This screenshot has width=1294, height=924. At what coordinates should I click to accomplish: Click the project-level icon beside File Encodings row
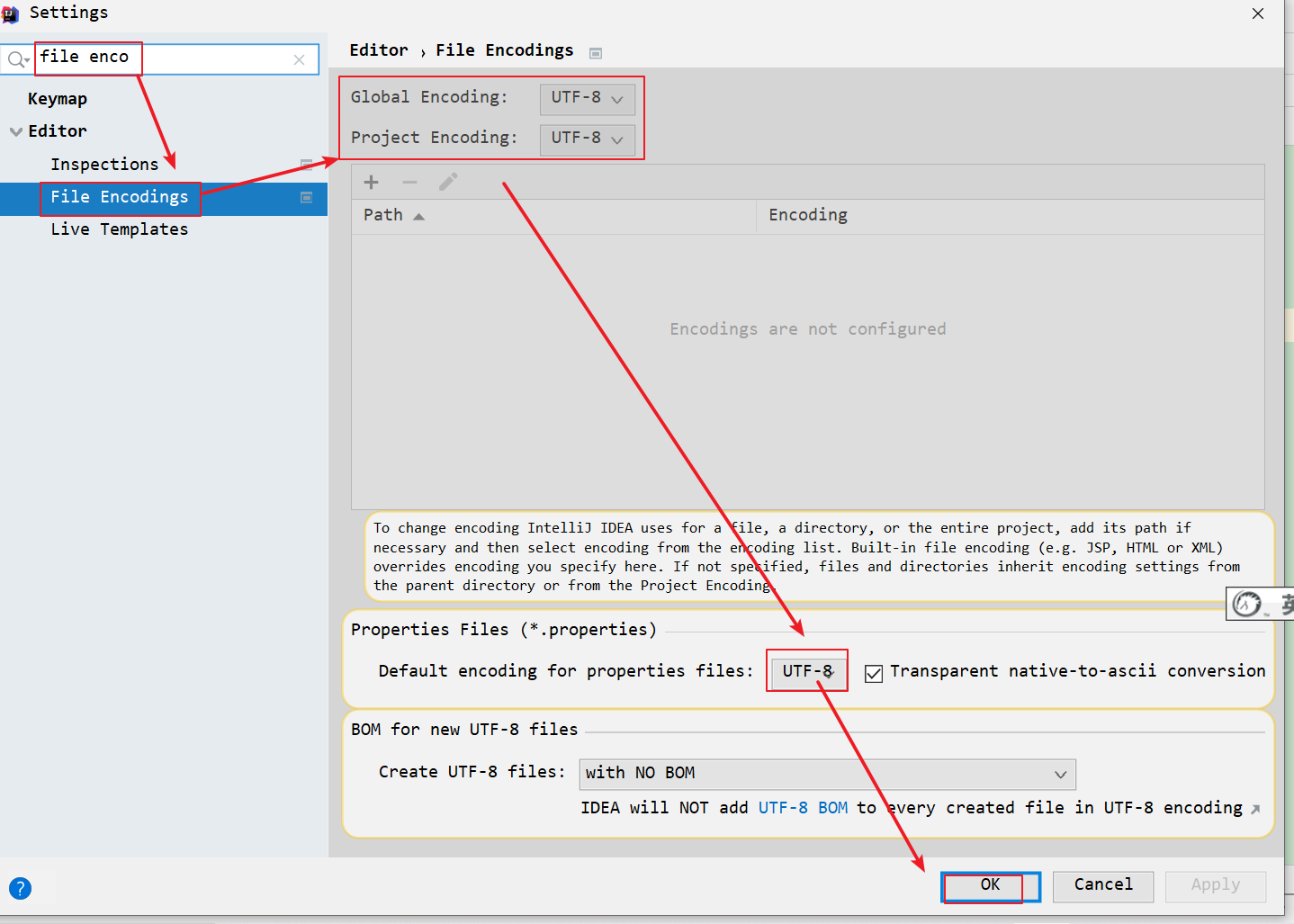tap(306, 197)
